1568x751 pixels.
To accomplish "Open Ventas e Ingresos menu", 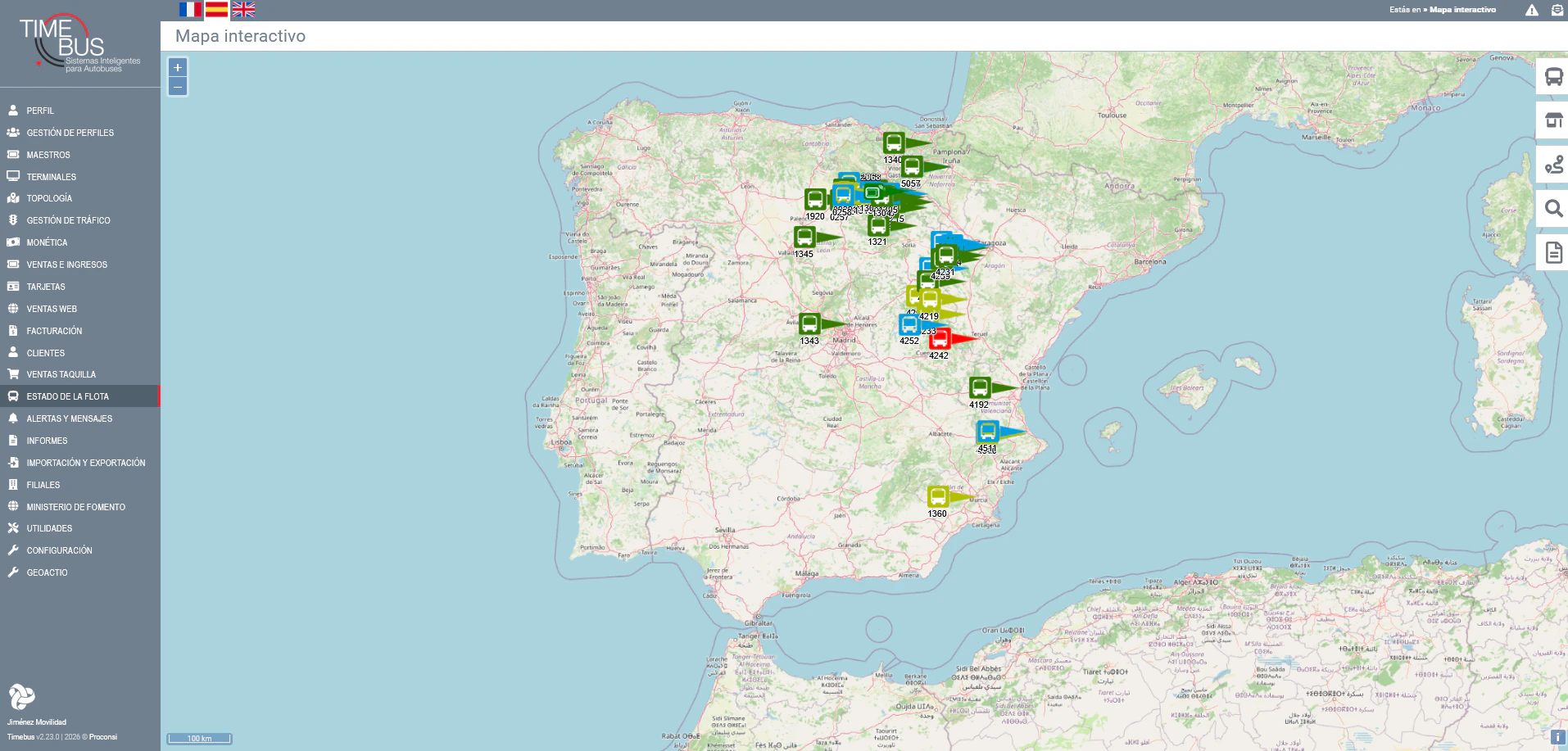I will (80, 265).
